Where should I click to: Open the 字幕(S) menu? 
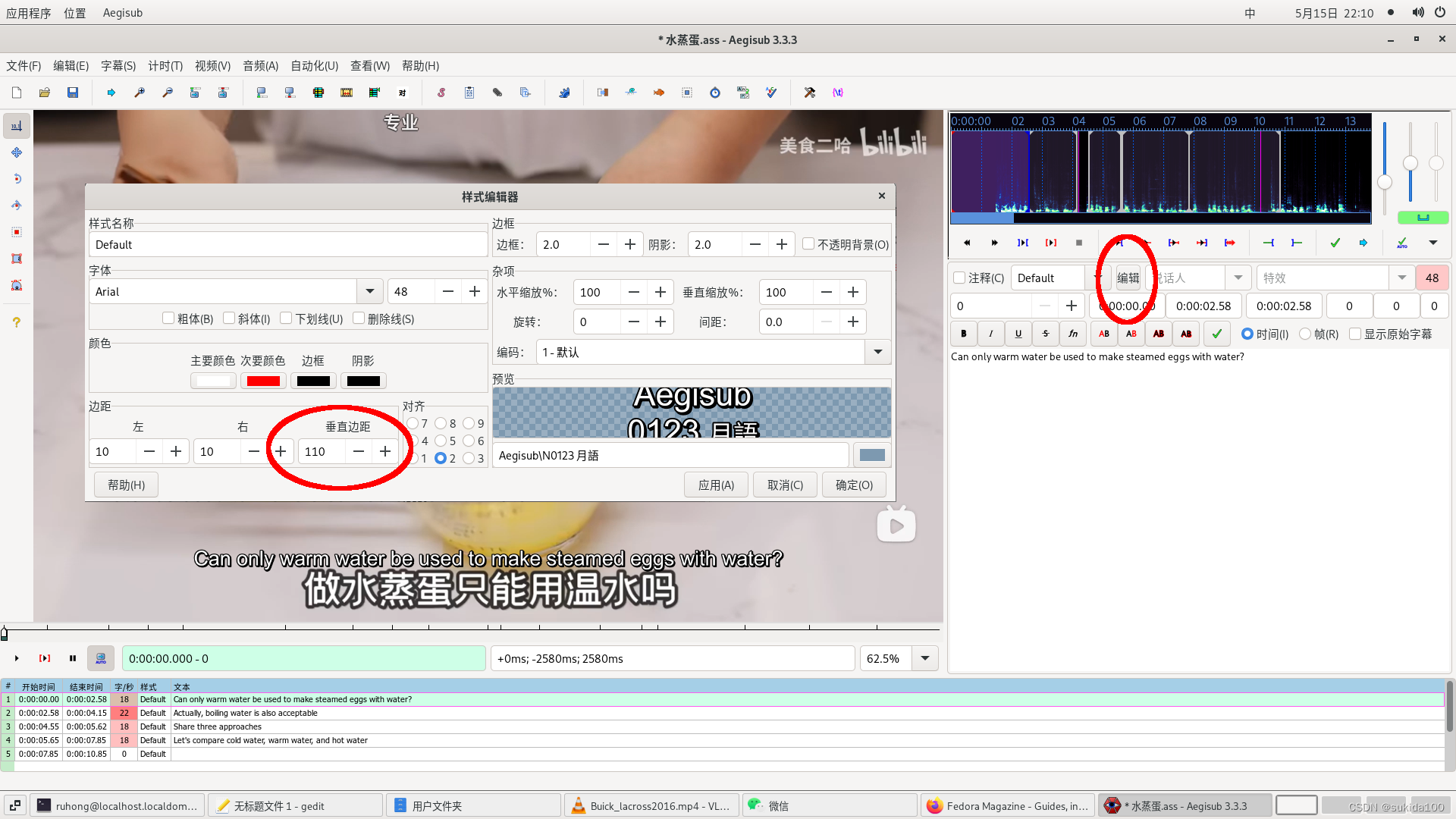point(118,66)
